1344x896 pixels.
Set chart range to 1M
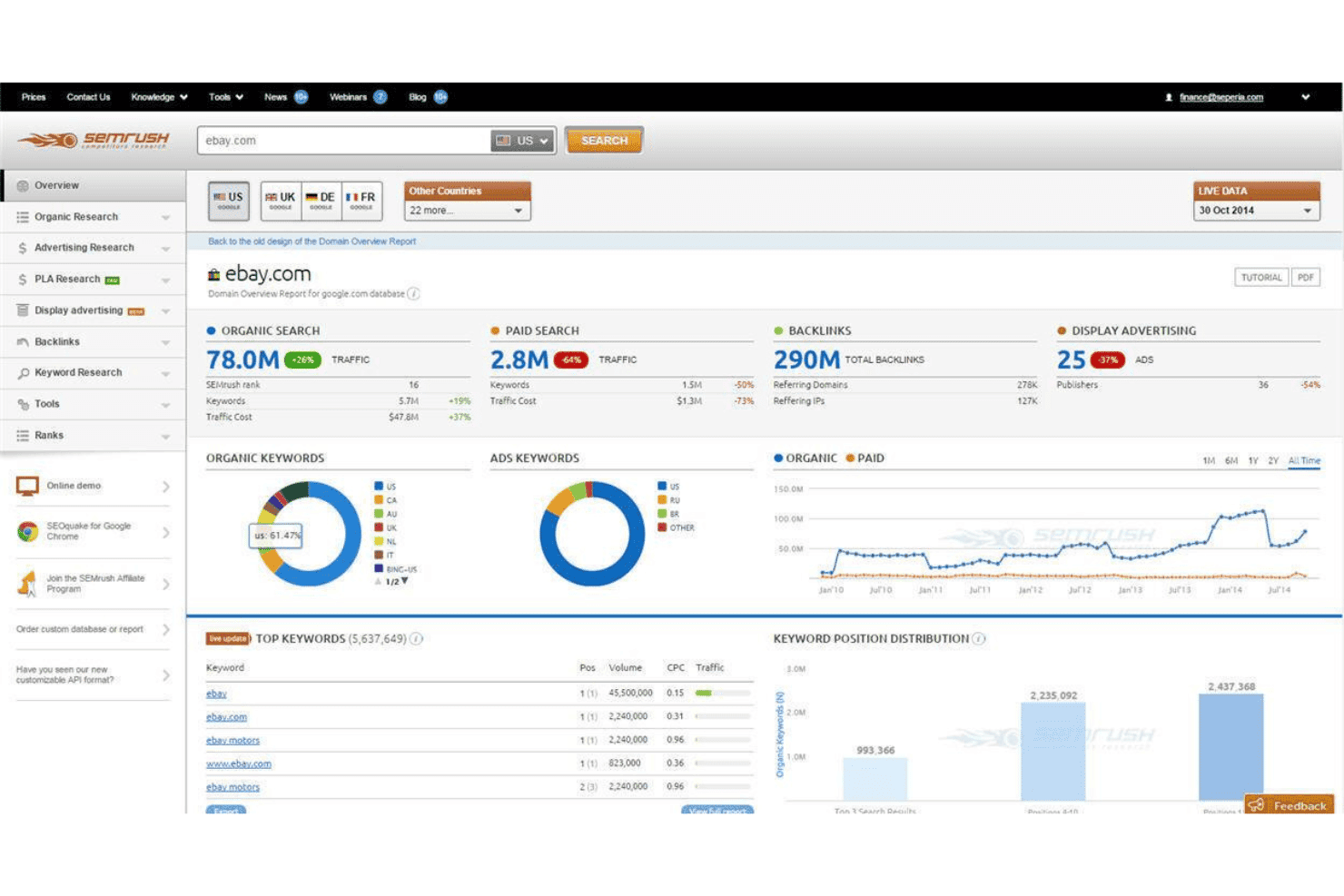pos(1209,461)
